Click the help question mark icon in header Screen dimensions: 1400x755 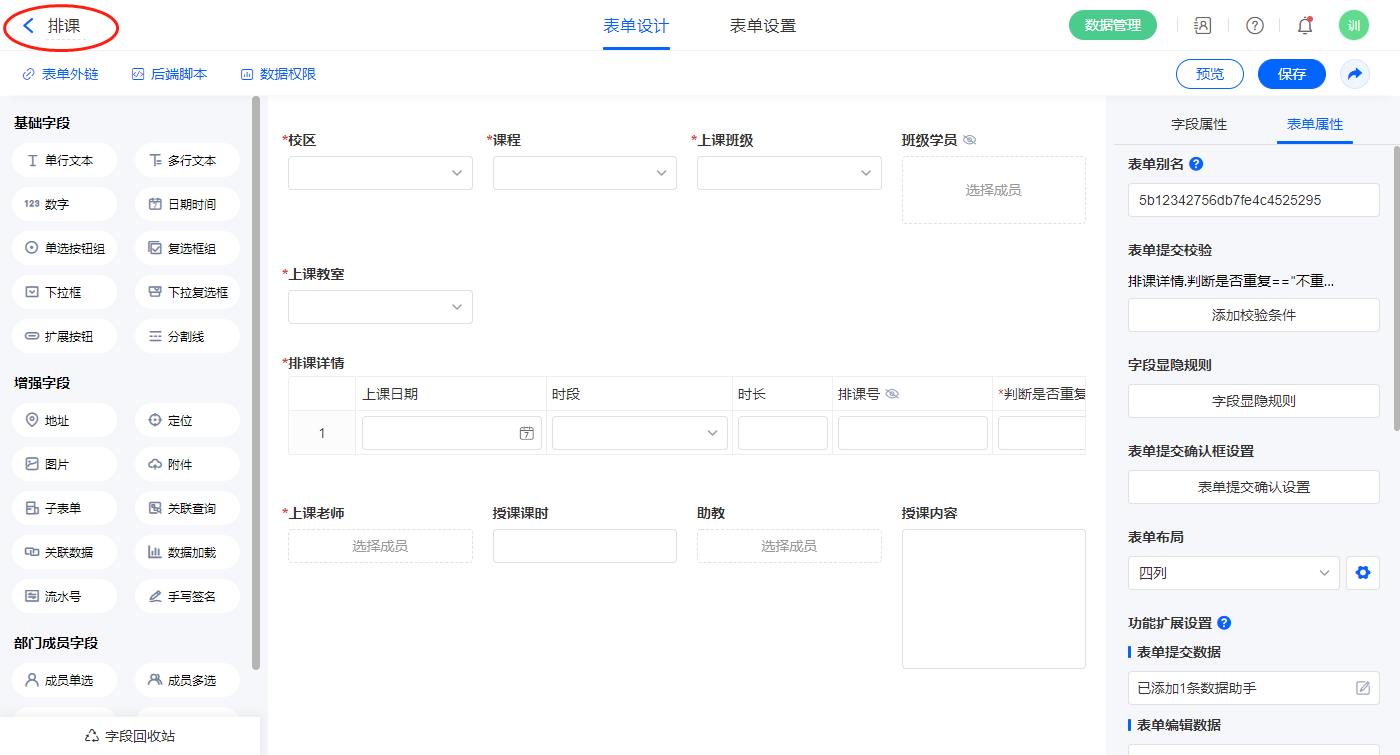[1254, 26]
